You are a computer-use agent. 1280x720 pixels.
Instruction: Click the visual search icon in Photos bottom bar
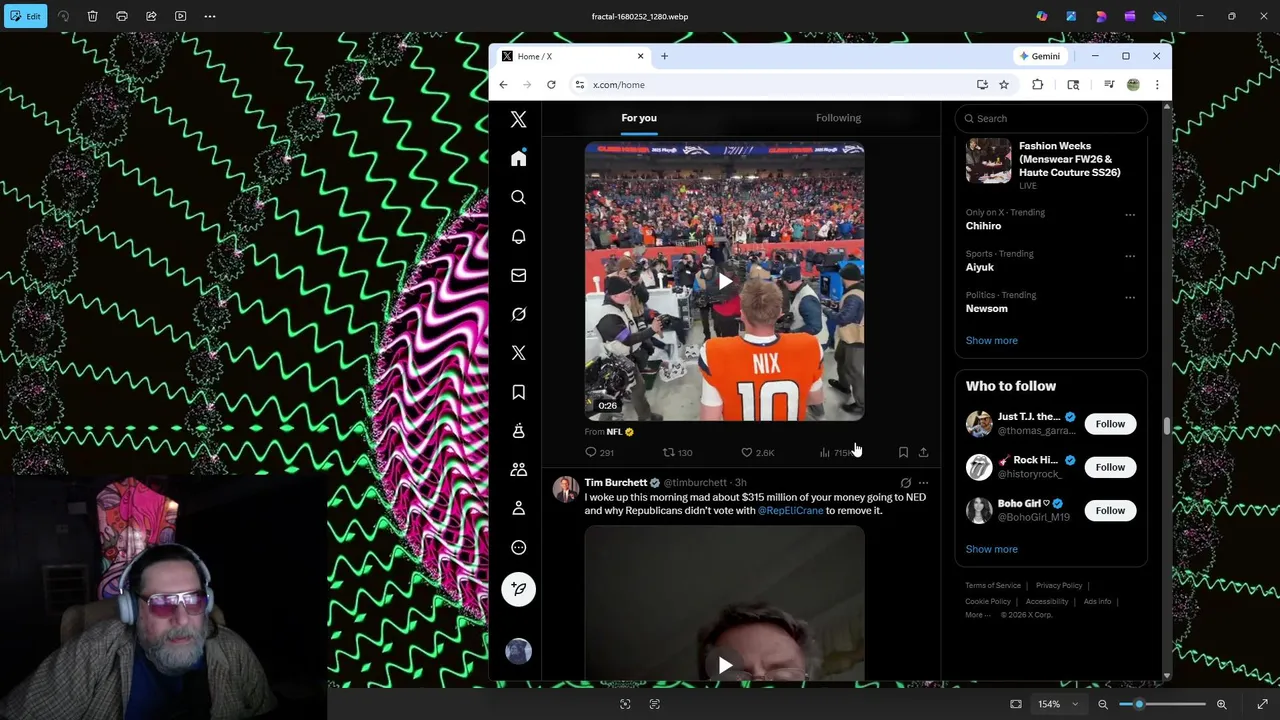coord(625,704)
